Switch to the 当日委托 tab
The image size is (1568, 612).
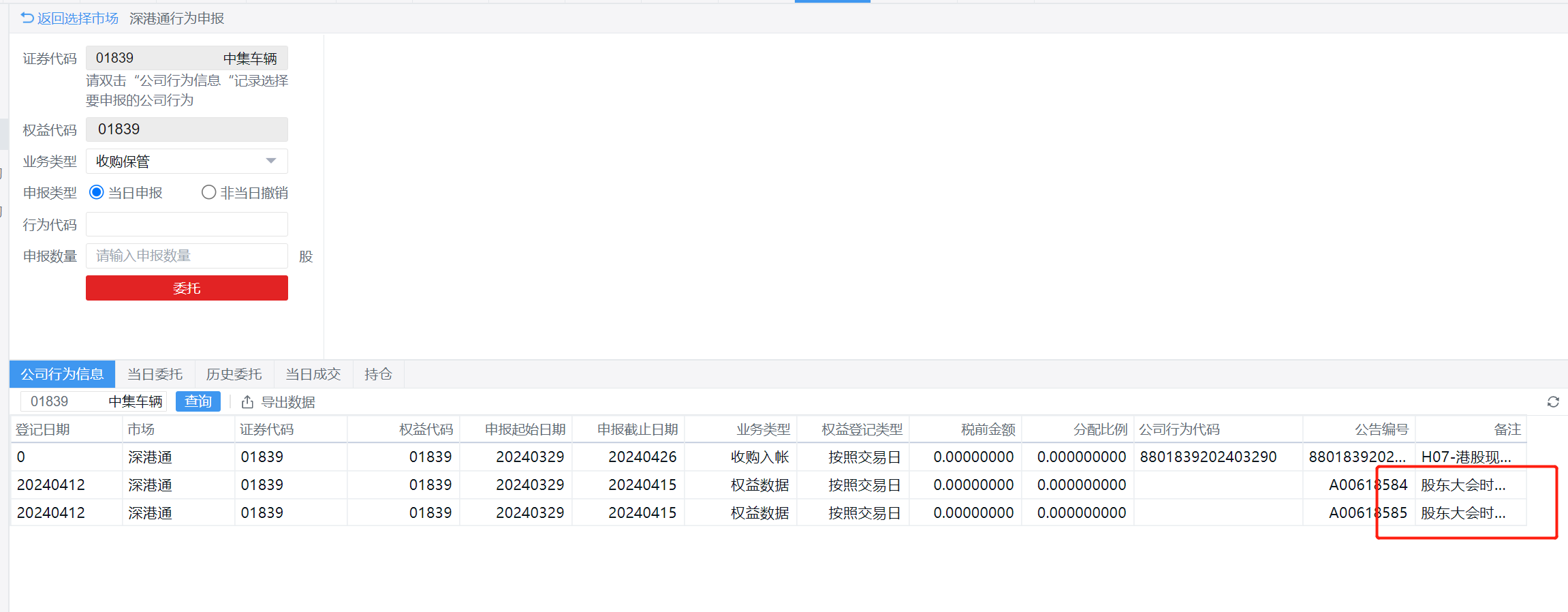click(x=155, y=374)
